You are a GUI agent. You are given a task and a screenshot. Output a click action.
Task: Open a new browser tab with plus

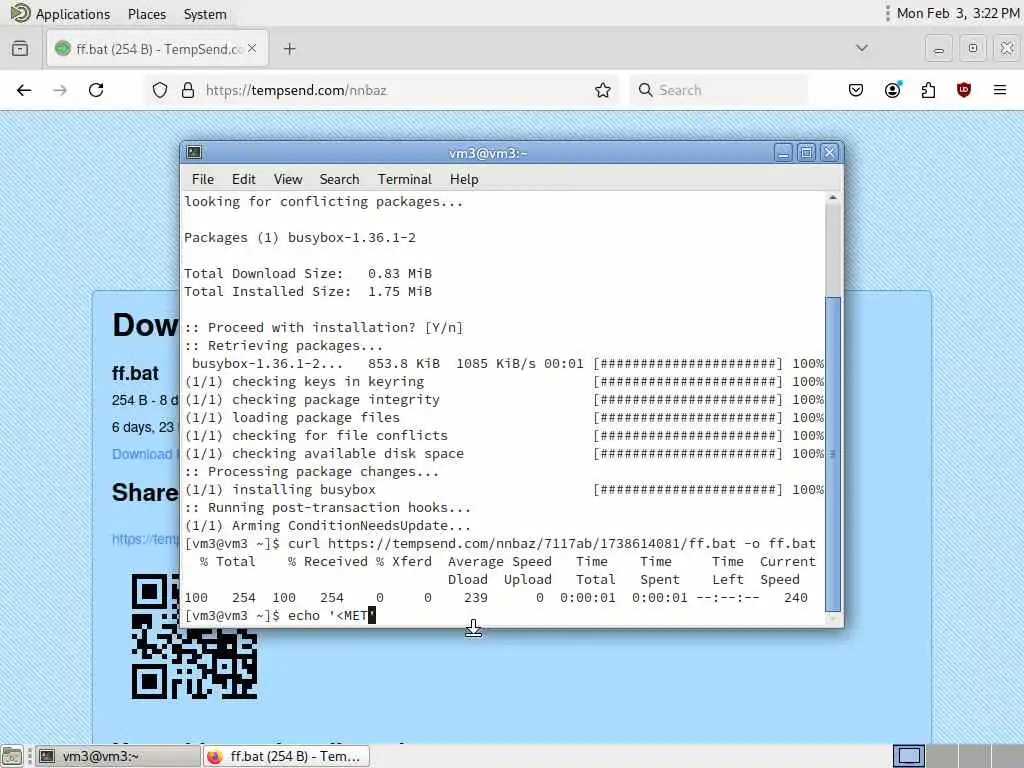tap(290, 49)
